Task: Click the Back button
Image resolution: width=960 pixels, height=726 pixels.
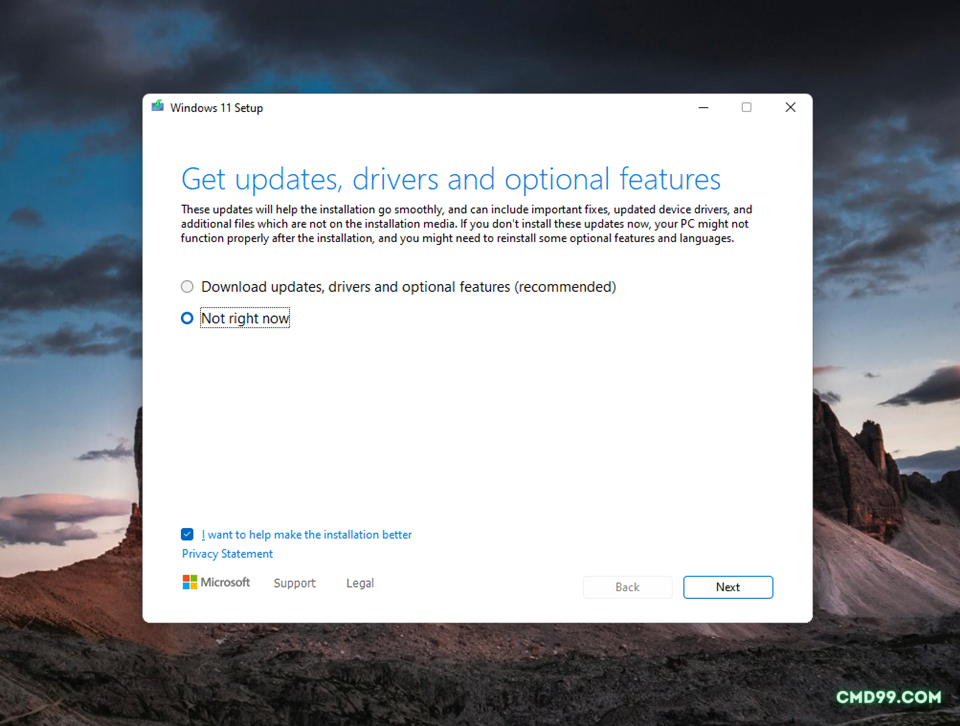Action: tap(628, 587)
